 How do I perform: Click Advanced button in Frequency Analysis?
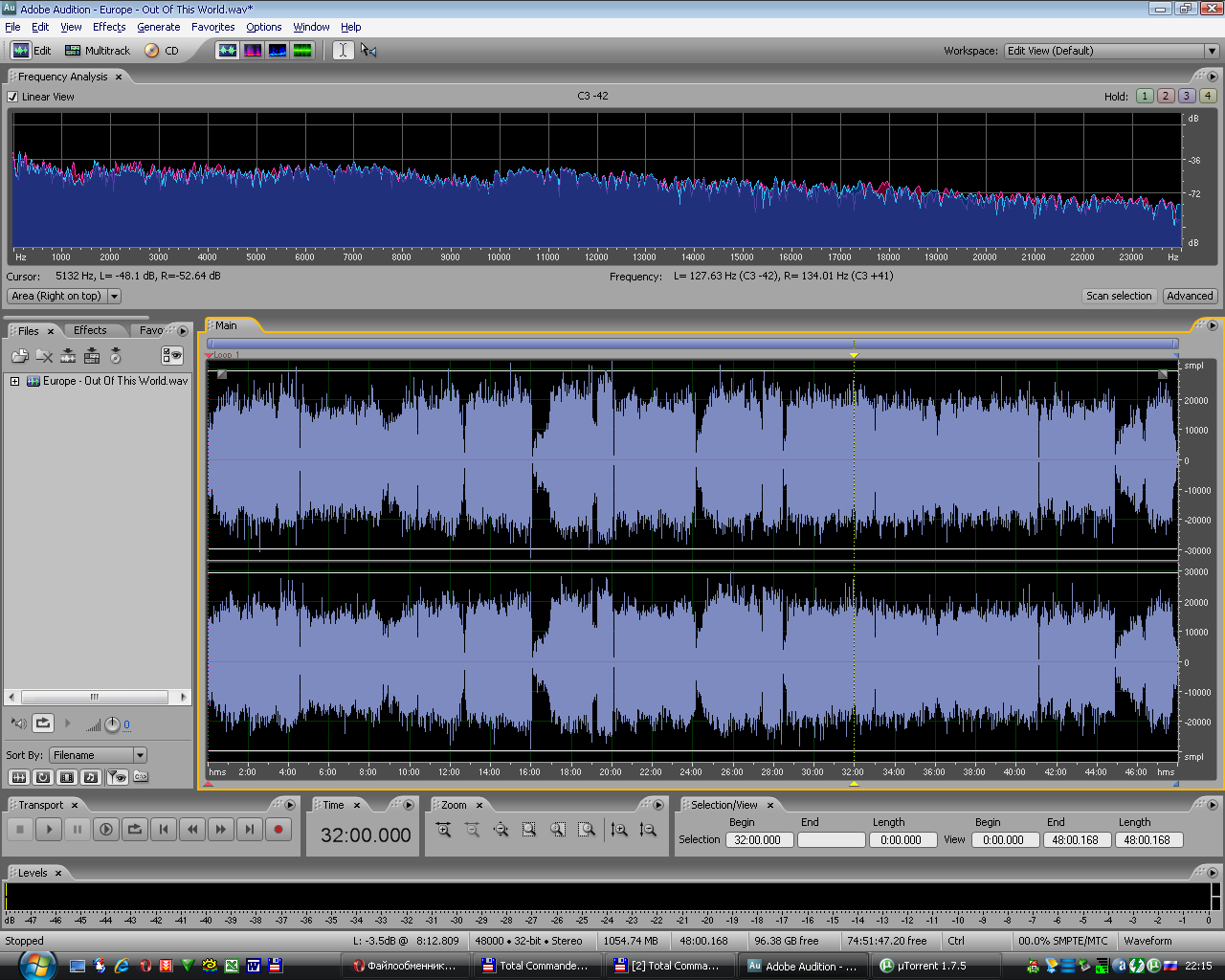[x=1190, y=296]
